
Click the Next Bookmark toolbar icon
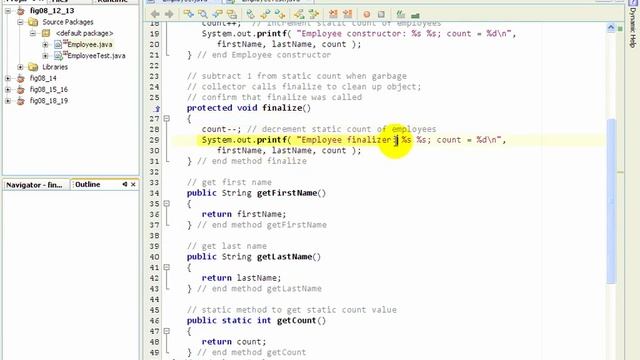point(265,14)
